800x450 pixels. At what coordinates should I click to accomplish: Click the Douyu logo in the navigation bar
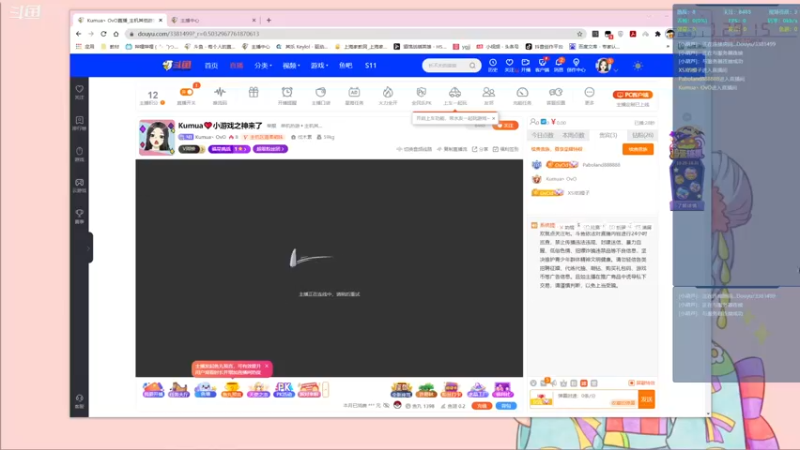(x=177, y=65)
